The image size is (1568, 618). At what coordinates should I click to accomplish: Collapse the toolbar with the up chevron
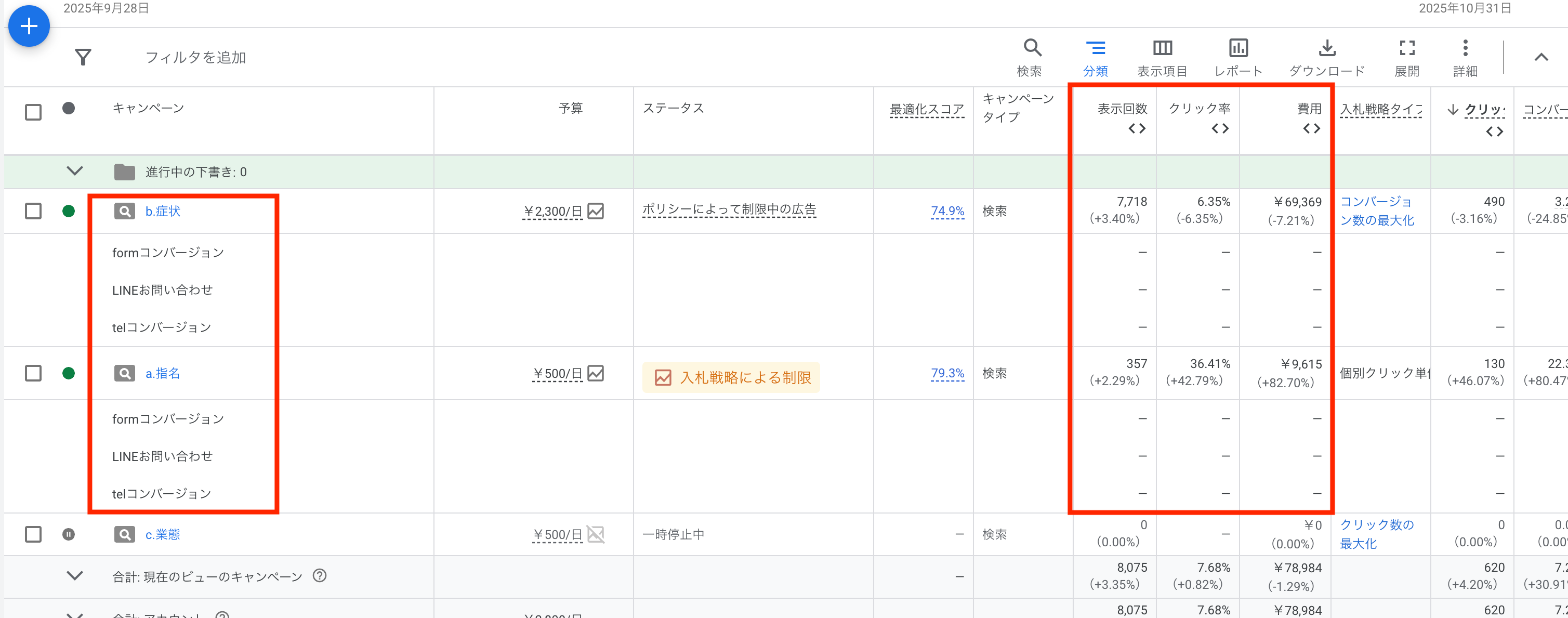click(1540, 57)
